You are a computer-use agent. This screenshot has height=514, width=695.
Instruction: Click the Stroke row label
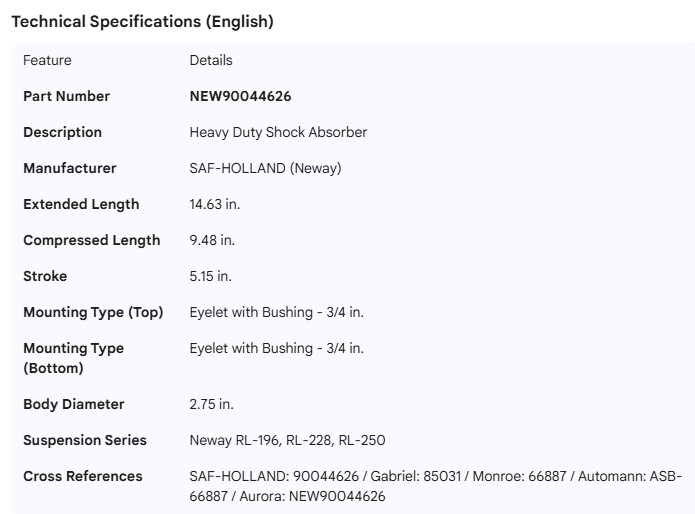pyautogui.click(x=45, y=276)
